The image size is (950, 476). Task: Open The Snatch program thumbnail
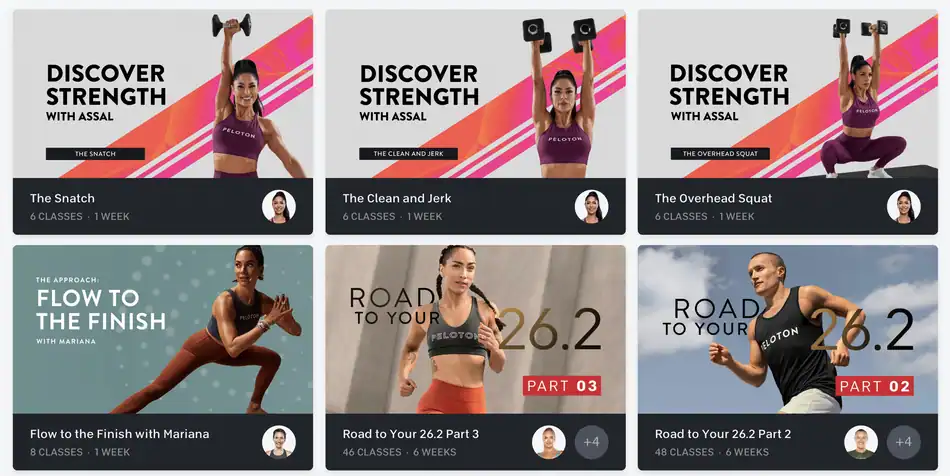point(163,94)
